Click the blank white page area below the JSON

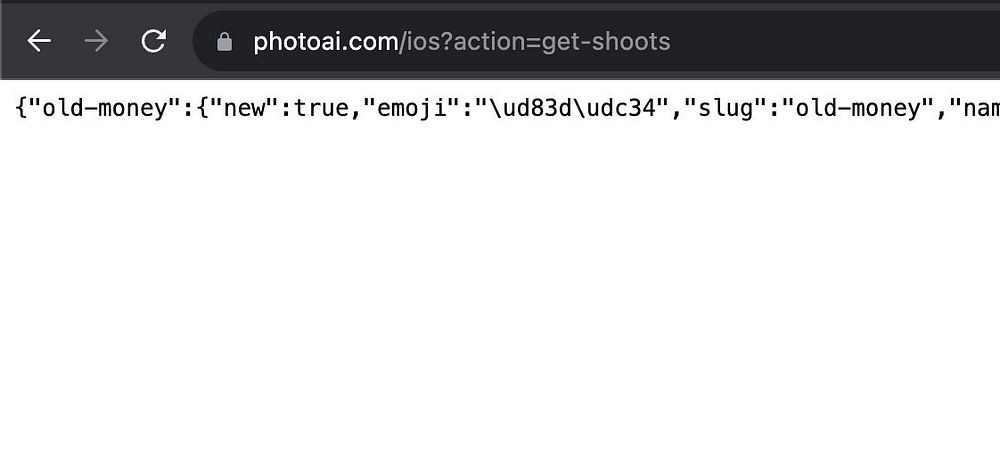click(x=500, y=300)
